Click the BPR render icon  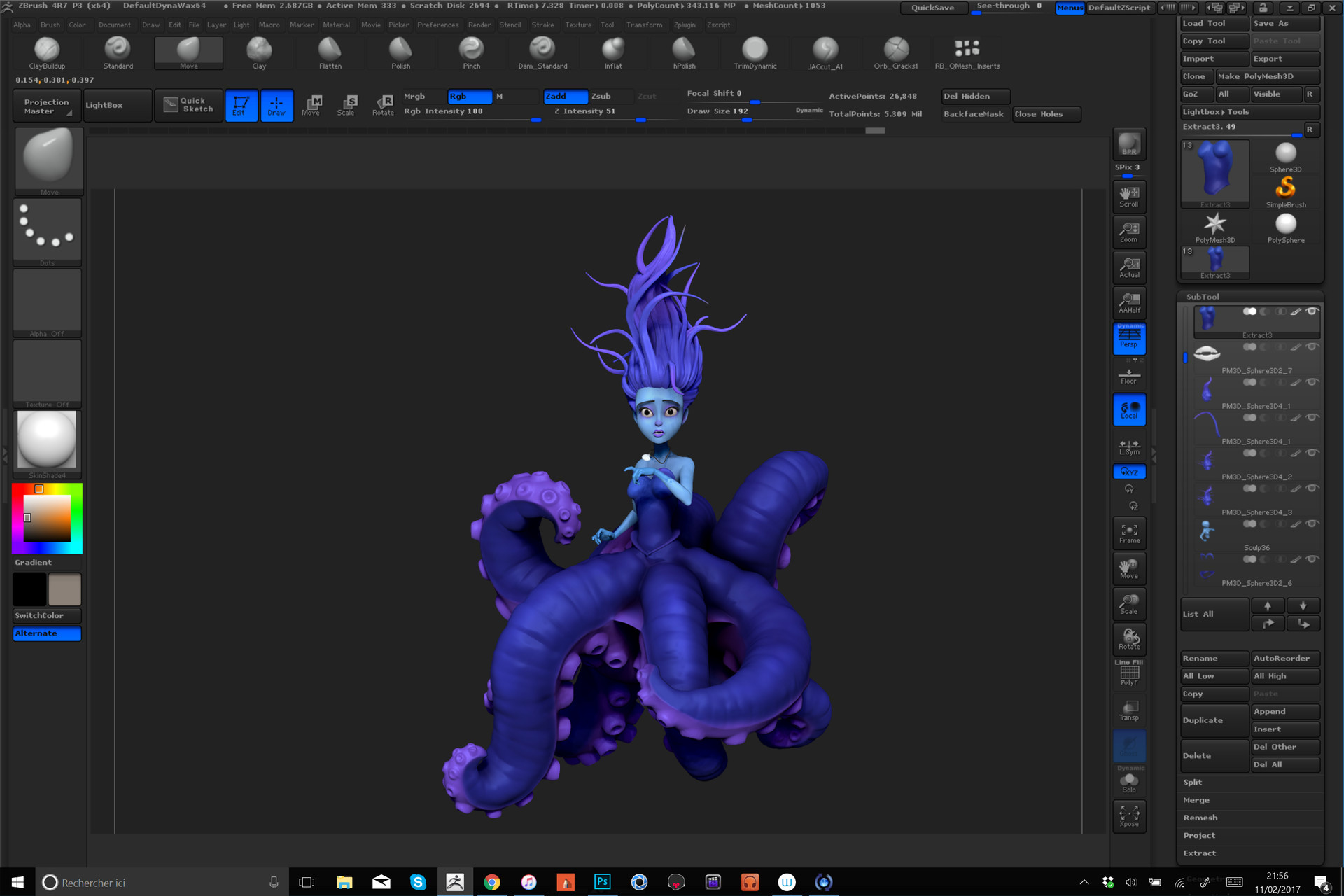(1129, 143)
